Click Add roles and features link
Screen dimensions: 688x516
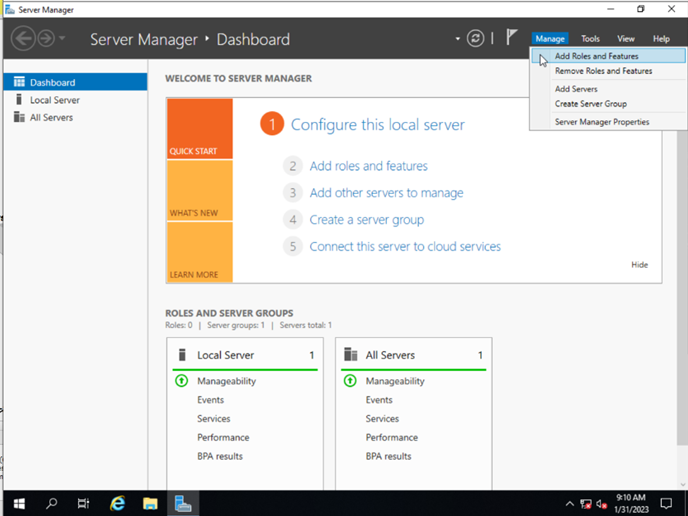tap(369, 166)
